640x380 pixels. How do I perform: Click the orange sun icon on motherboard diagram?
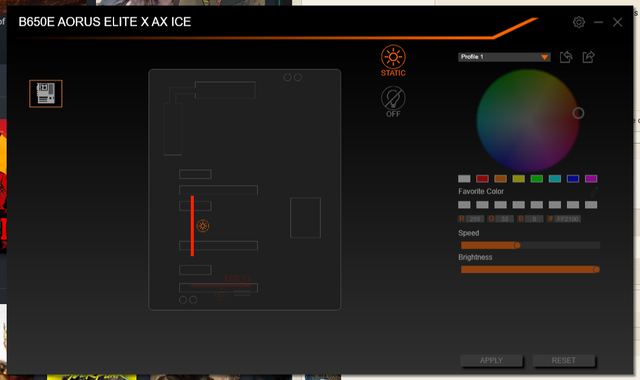pos(203,226)
